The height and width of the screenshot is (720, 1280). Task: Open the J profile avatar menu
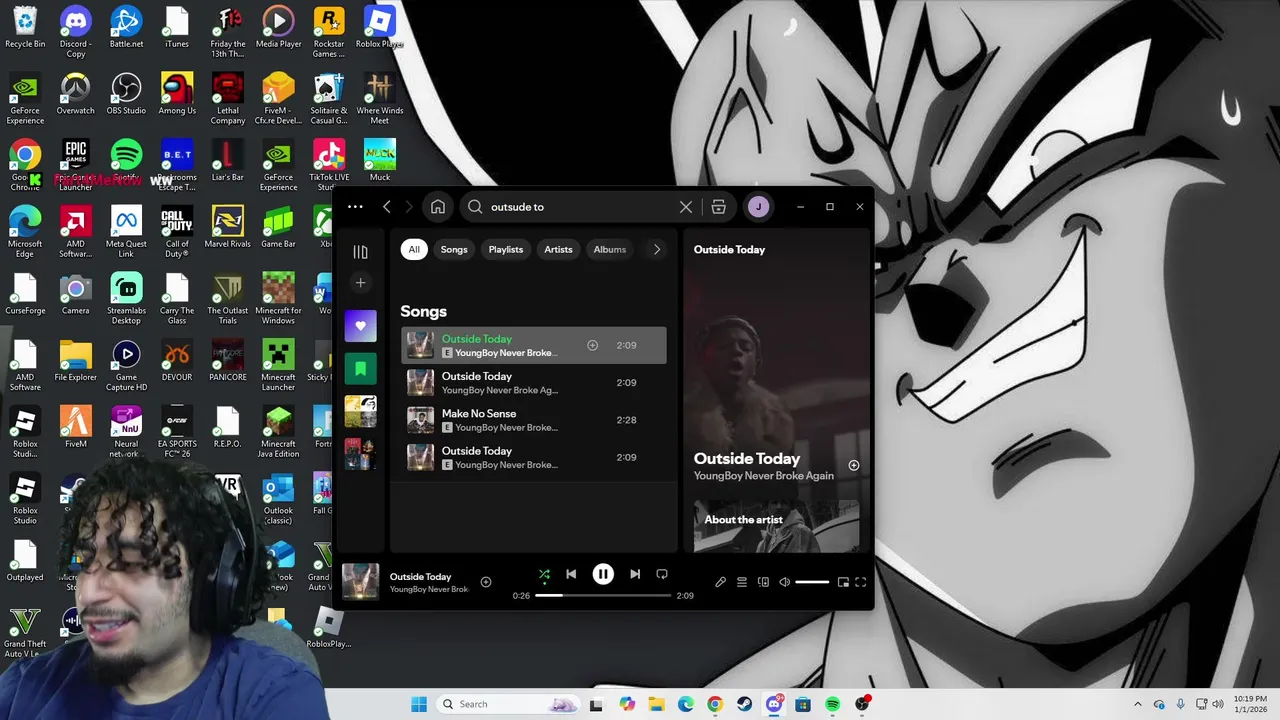(758, 207)
